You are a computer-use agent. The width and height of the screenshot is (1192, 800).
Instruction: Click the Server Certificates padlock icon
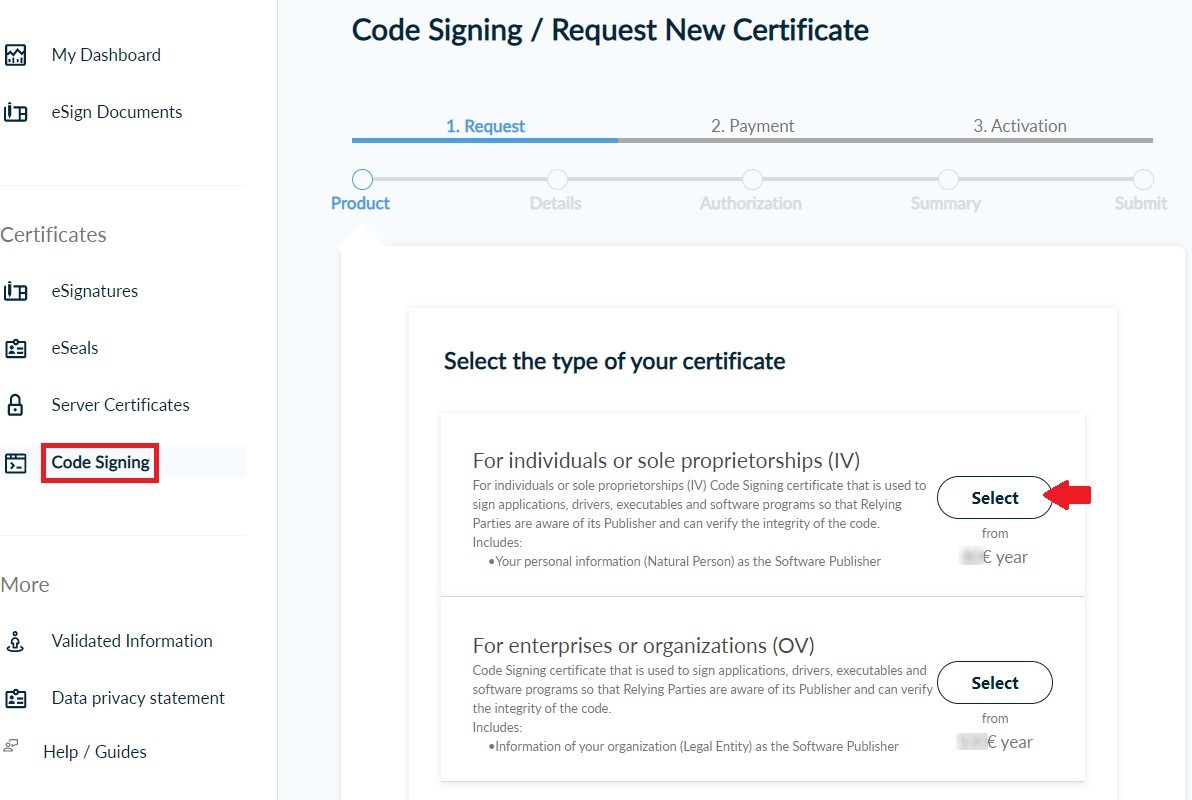pyautogui.click(x=15, y=405)
